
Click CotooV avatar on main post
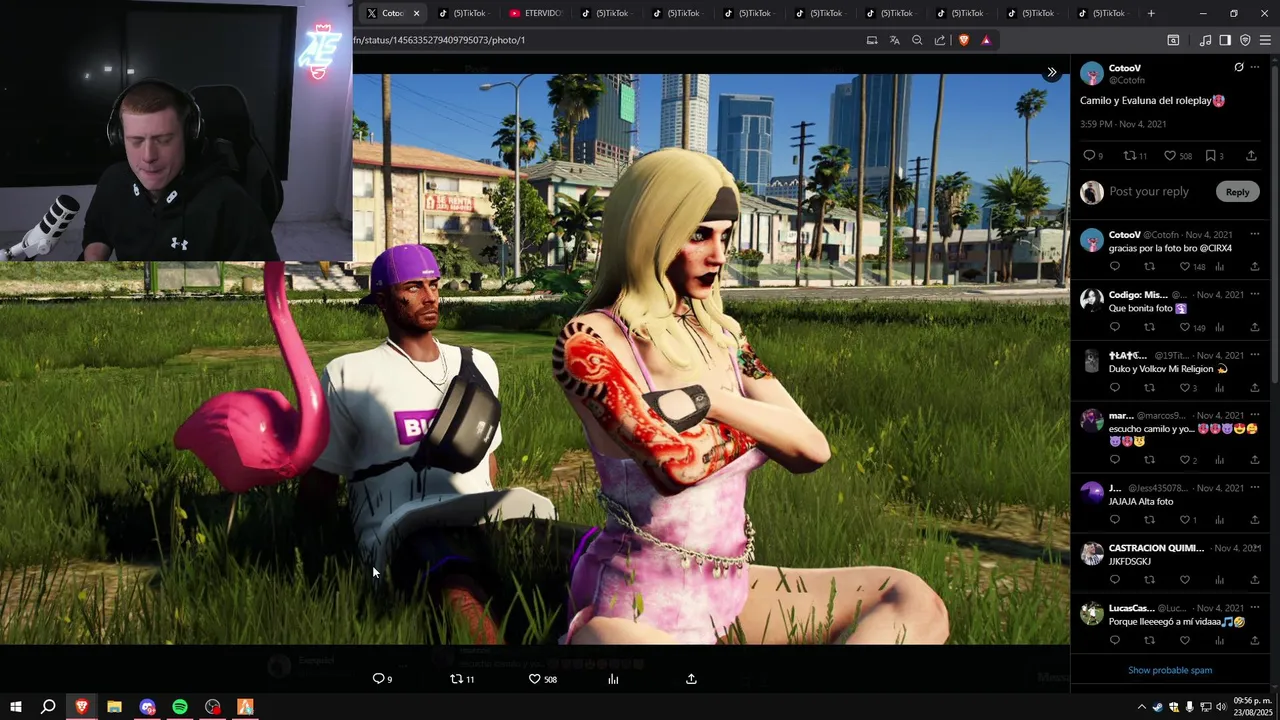point(1091,73)
